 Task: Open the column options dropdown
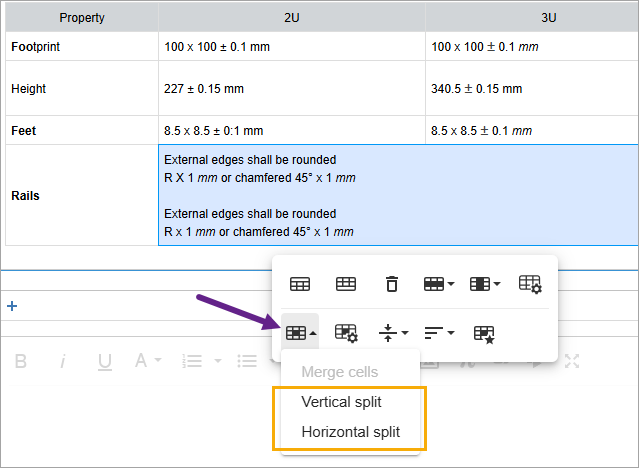(485, 284)
